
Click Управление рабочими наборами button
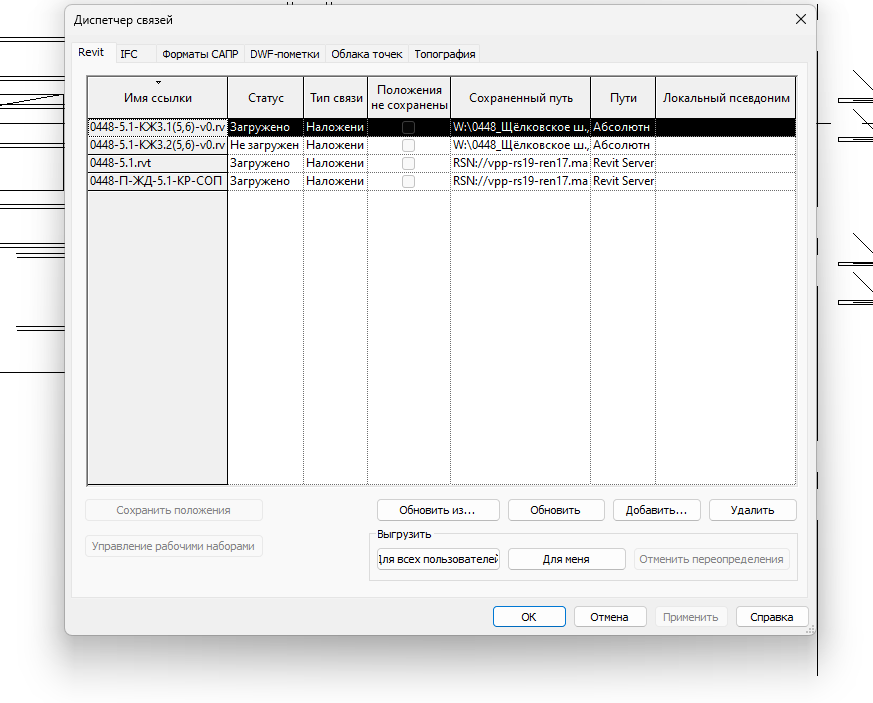pyautogui.click(x=174, y=546)
